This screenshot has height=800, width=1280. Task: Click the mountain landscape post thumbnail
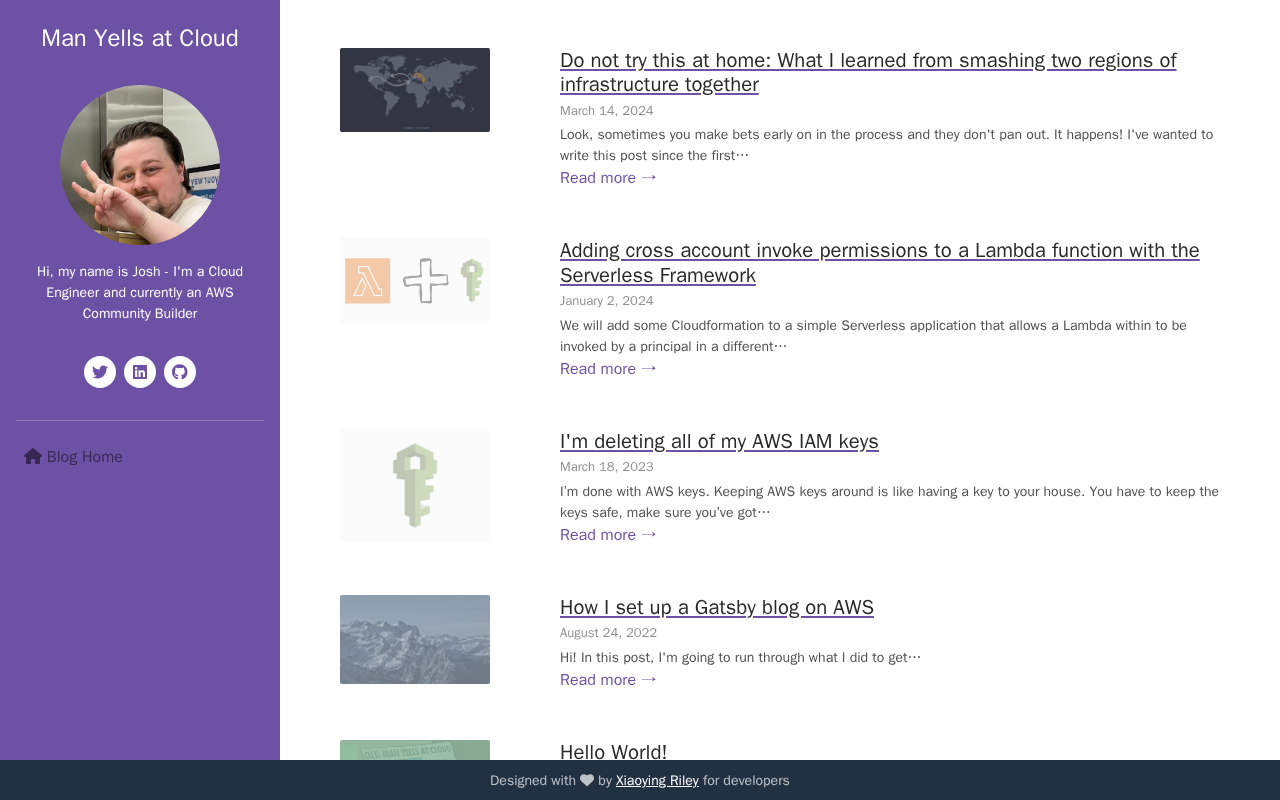tap(415, 640)
